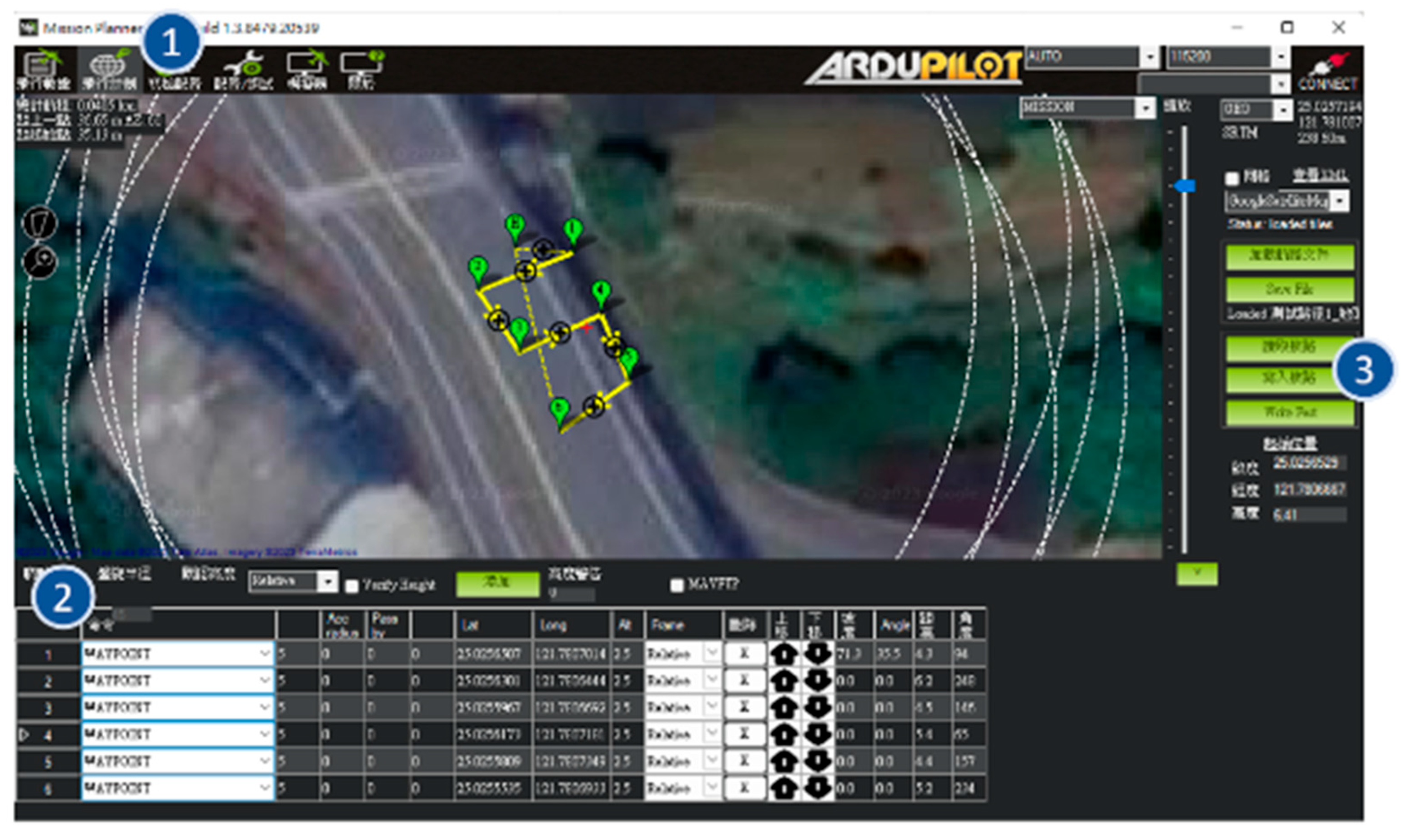Toggle the Verify Height checkbox

pyautogui.click(x=352, y=586)
